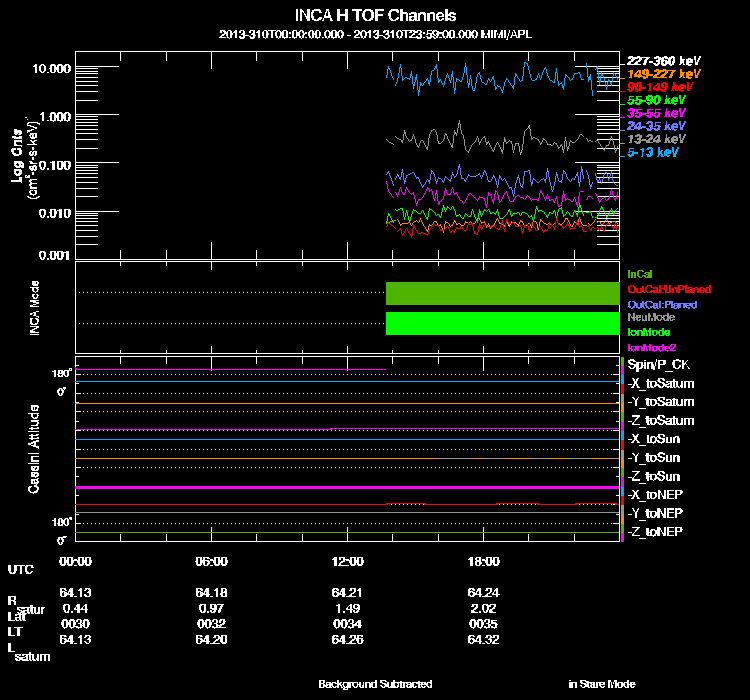Viewport: 750px width, 700px height.
Task: Click the 'OutCal:Planed' legend entry
Action: click(x=662, y=305)
